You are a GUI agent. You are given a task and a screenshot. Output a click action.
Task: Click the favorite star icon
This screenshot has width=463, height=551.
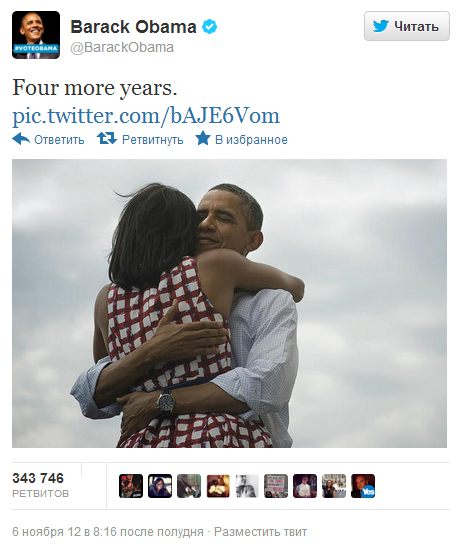[x=203, y=138]
